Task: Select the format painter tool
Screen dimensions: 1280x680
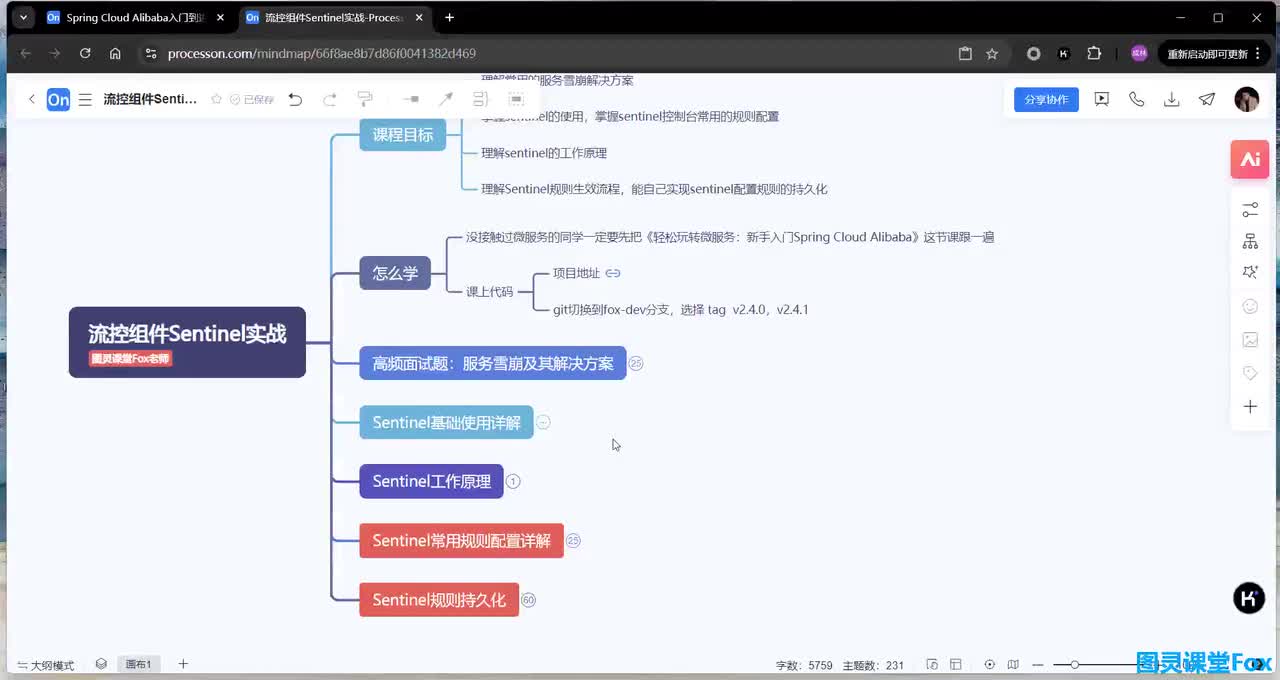Action: pyautogui.click(x=365, y=99)
